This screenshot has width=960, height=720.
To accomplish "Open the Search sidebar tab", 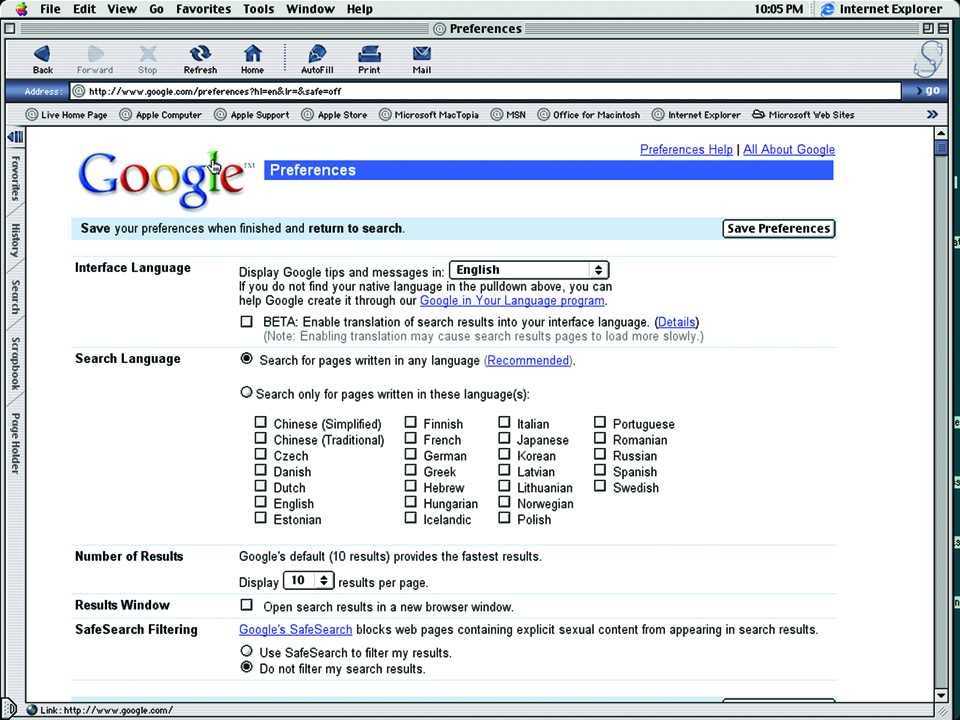I will [x=15, y=297].
